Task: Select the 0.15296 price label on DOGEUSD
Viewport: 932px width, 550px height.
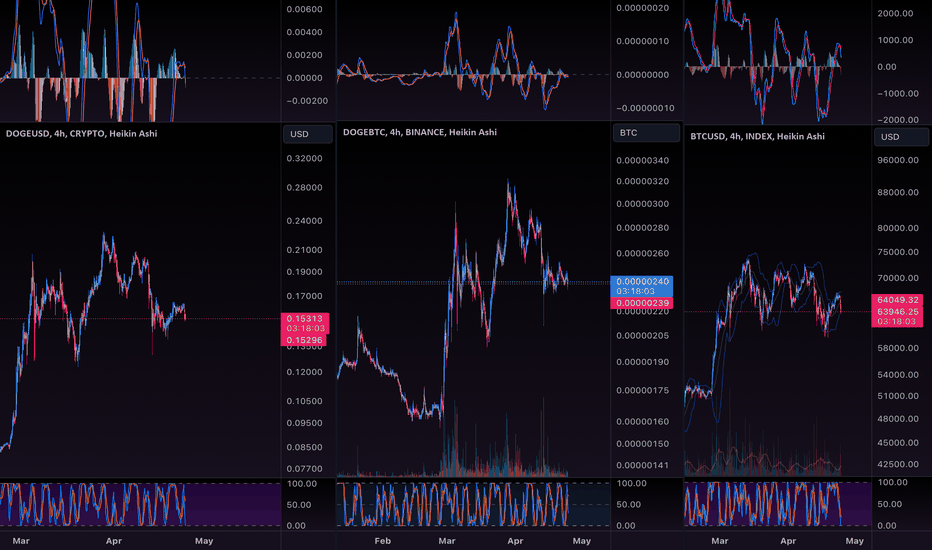Action: click(304, 340)
